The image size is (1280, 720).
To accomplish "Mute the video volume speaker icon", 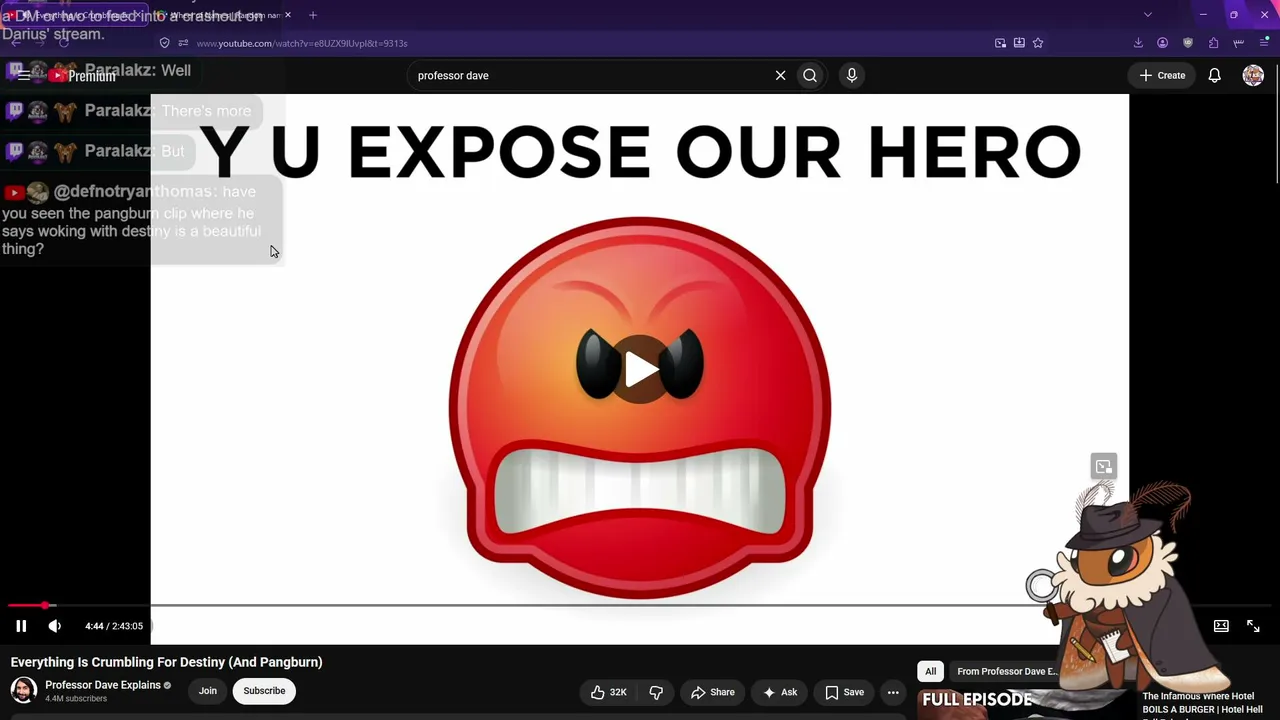I will pyautogui.click(x=55, y=626).
